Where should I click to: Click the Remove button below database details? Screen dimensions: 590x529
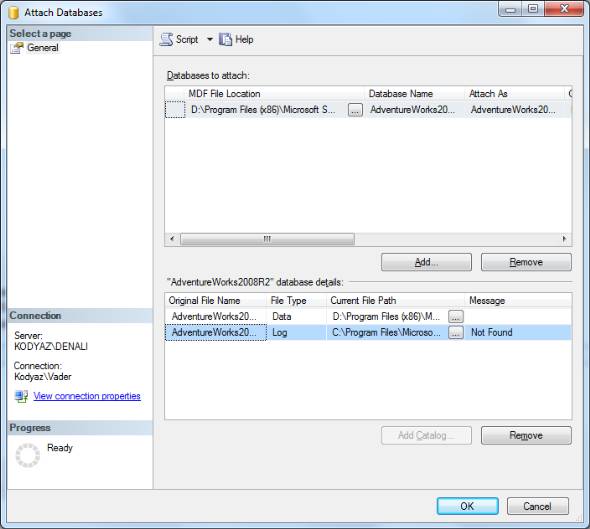(526, 435)
